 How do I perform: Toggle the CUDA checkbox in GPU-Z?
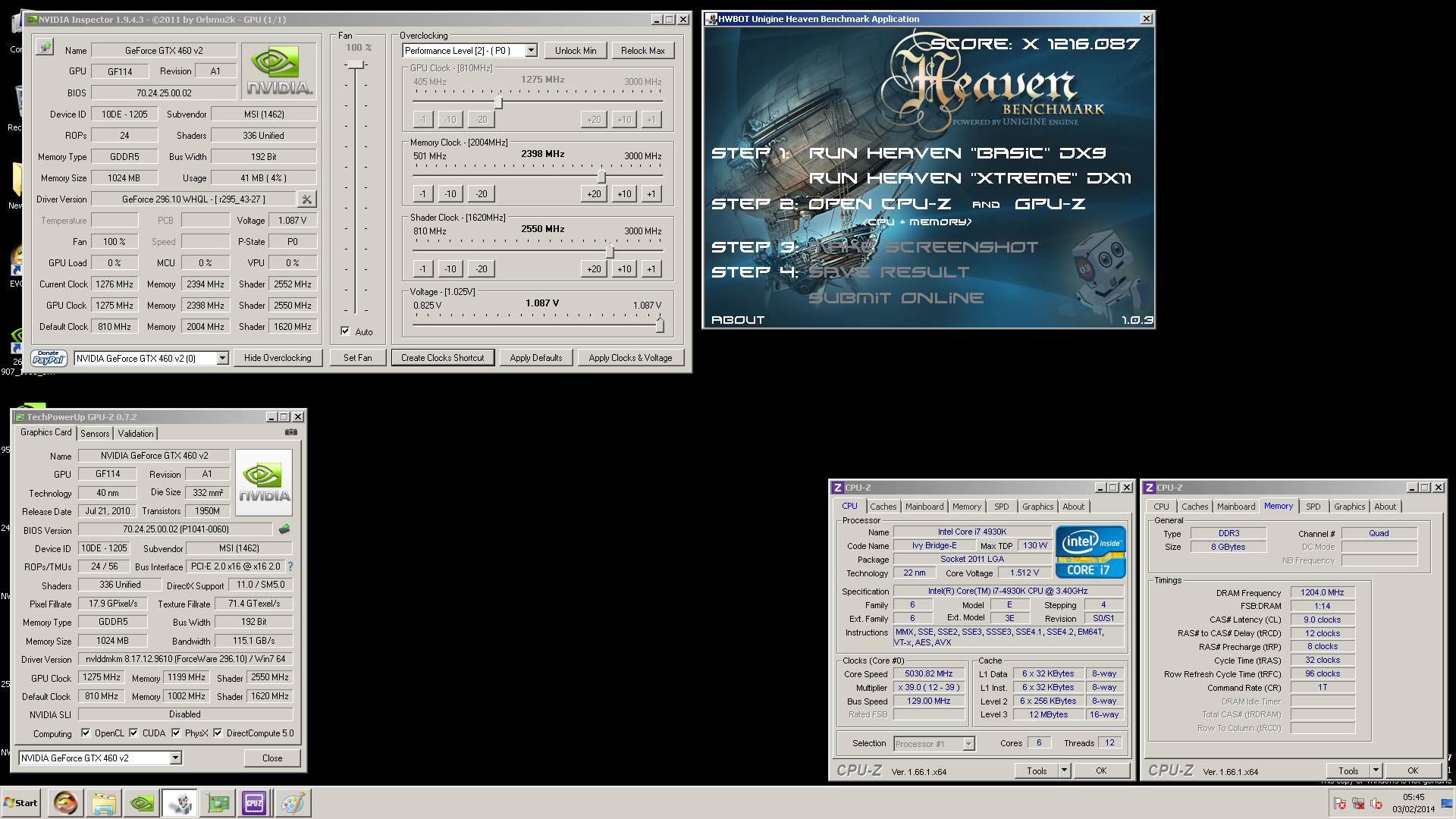[x=133, y=733]
